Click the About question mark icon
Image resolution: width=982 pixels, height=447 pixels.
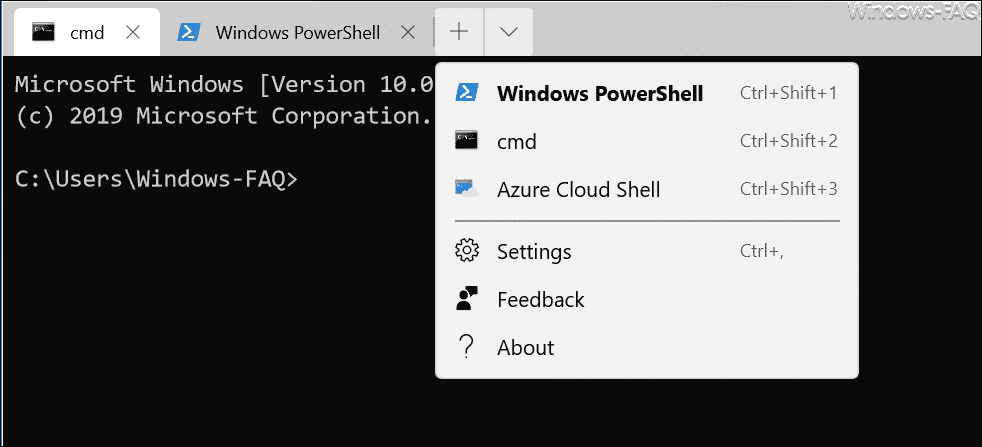pyautogui.click(x=465, y=346)
